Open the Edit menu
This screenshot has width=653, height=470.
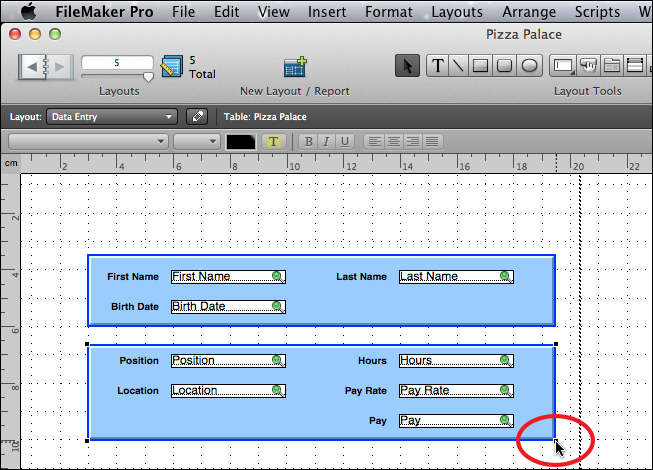click(227, 12)
